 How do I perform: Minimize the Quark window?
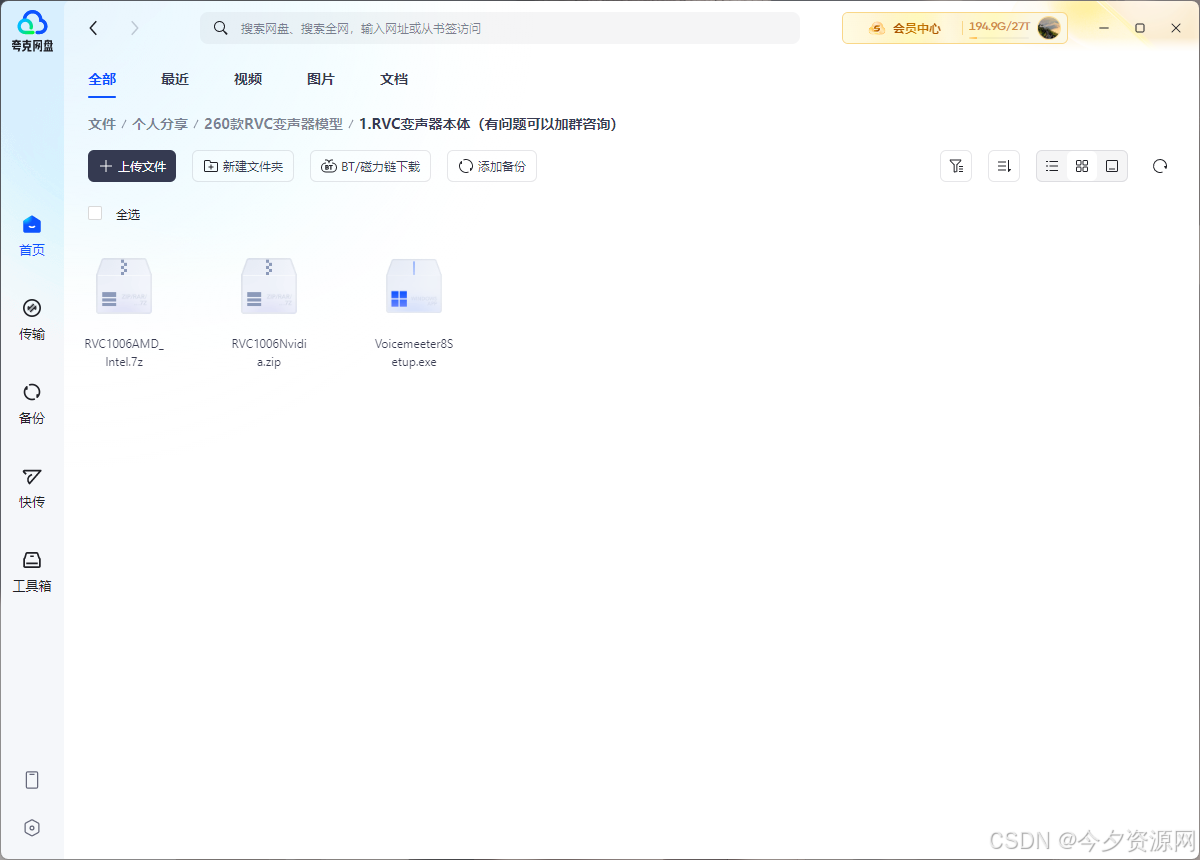click(1103, 28)
